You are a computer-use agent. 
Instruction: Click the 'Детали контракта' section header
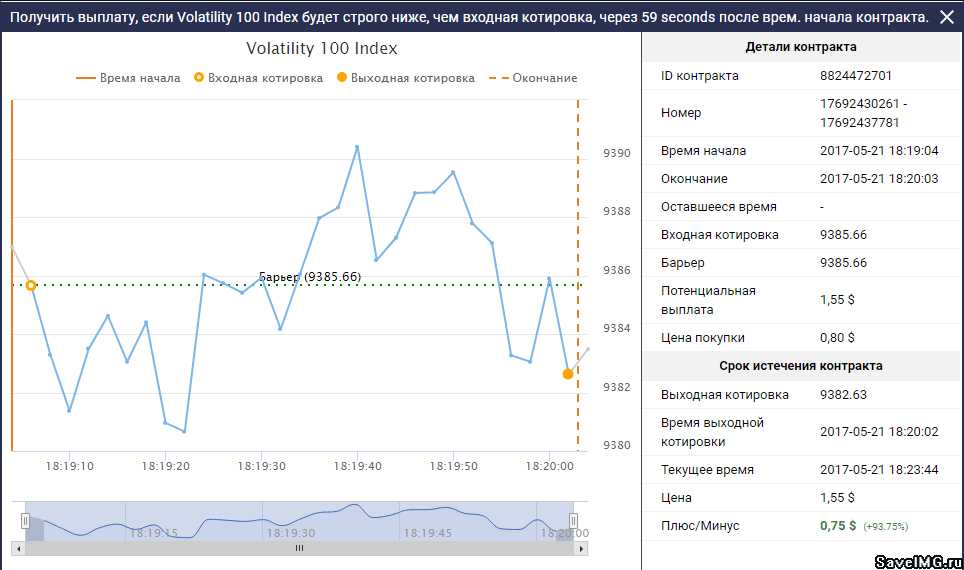click(801, 47)
